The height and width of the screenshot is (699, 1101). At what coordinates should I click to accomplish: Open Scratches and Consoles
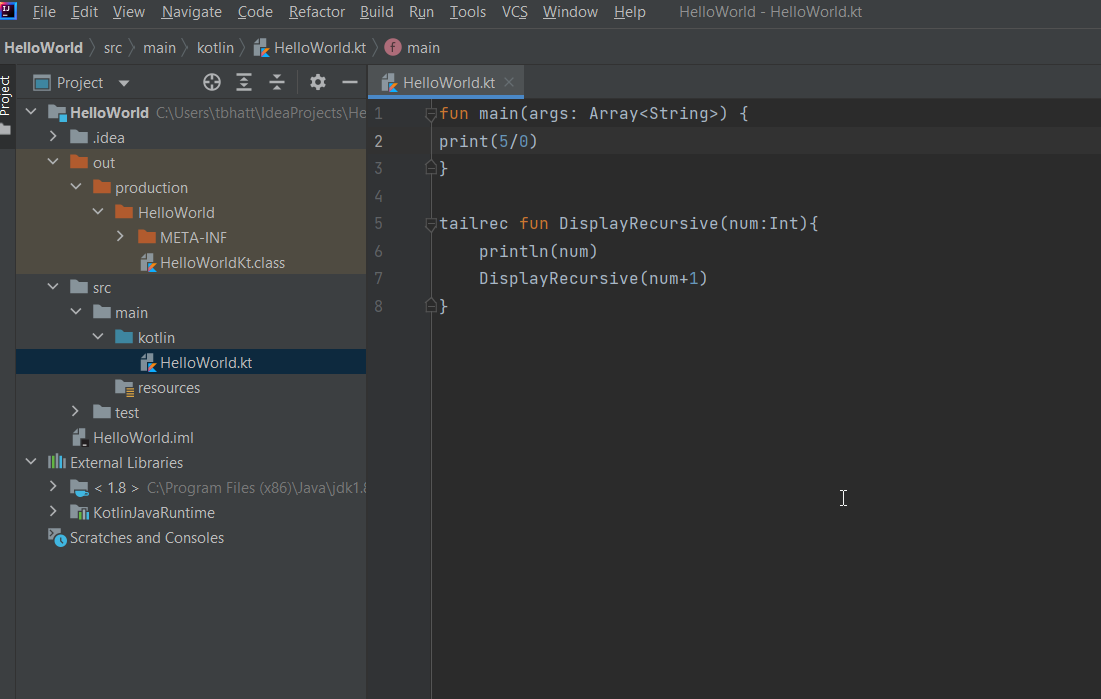coord(146,537)
